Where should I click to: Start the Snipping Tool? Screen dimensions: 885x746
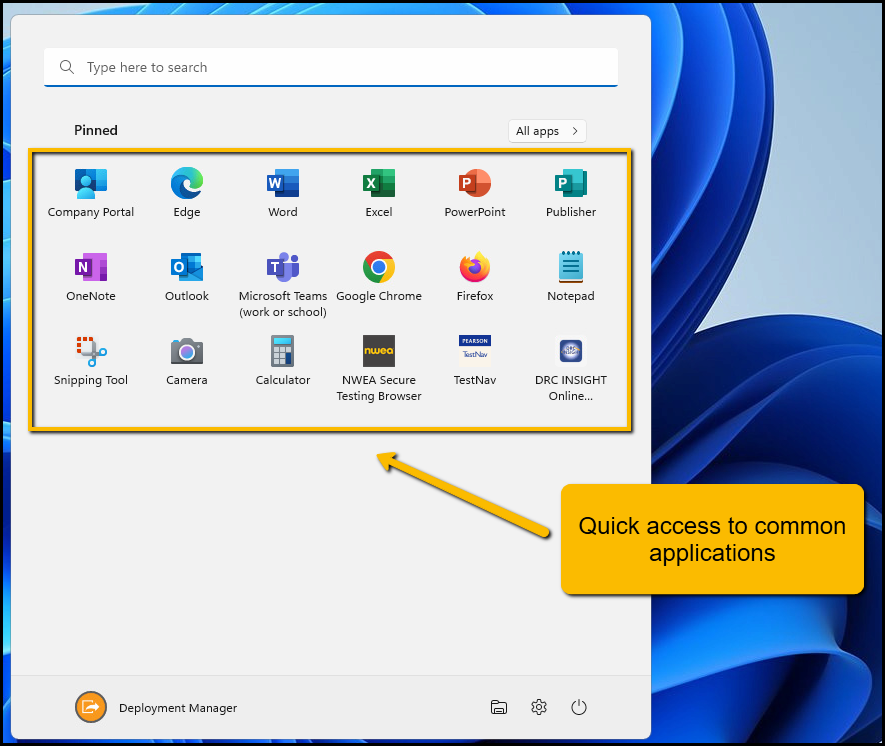point(91,361)
